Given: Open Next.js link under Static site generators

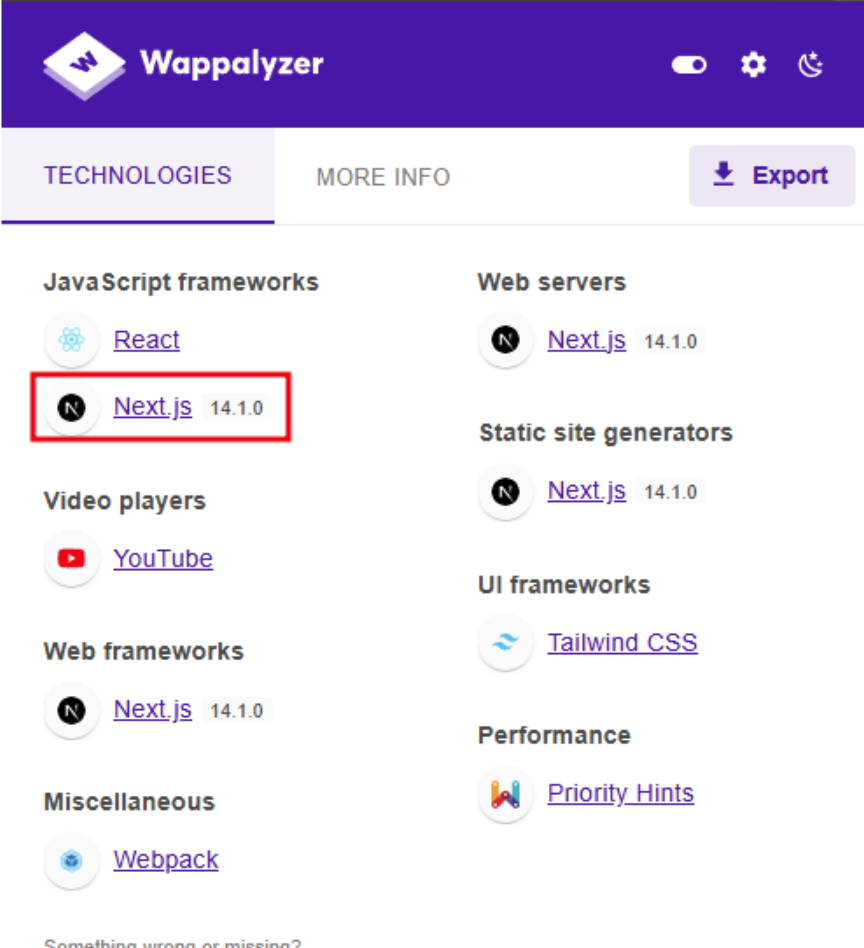Looking at the screenshot, I should (x=587, y=491).
